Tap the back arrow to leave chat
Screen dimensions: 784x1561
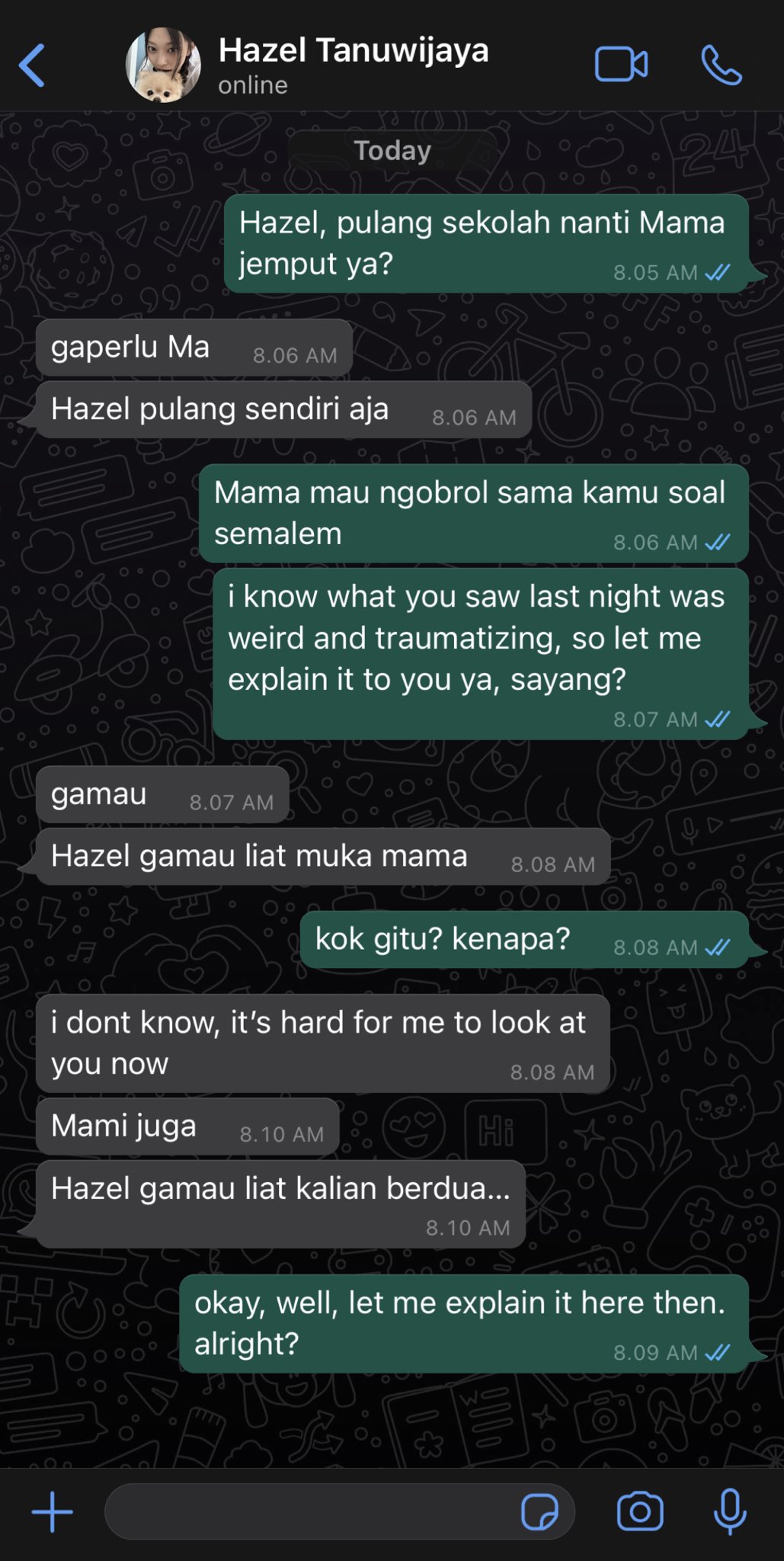(32, 66)
